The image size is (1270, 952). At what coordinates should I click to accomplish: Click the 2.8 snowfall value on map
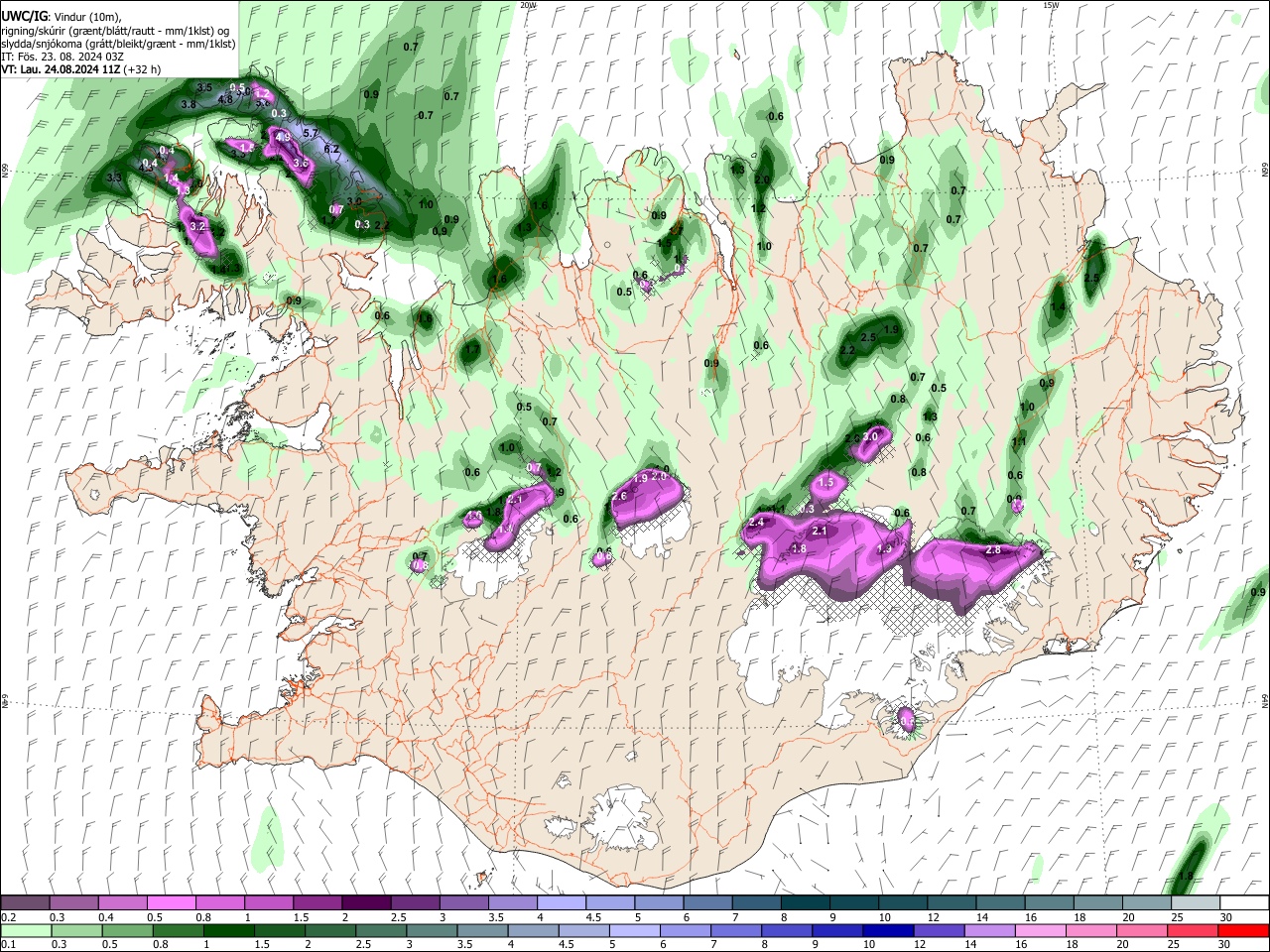tap(992, 550)
